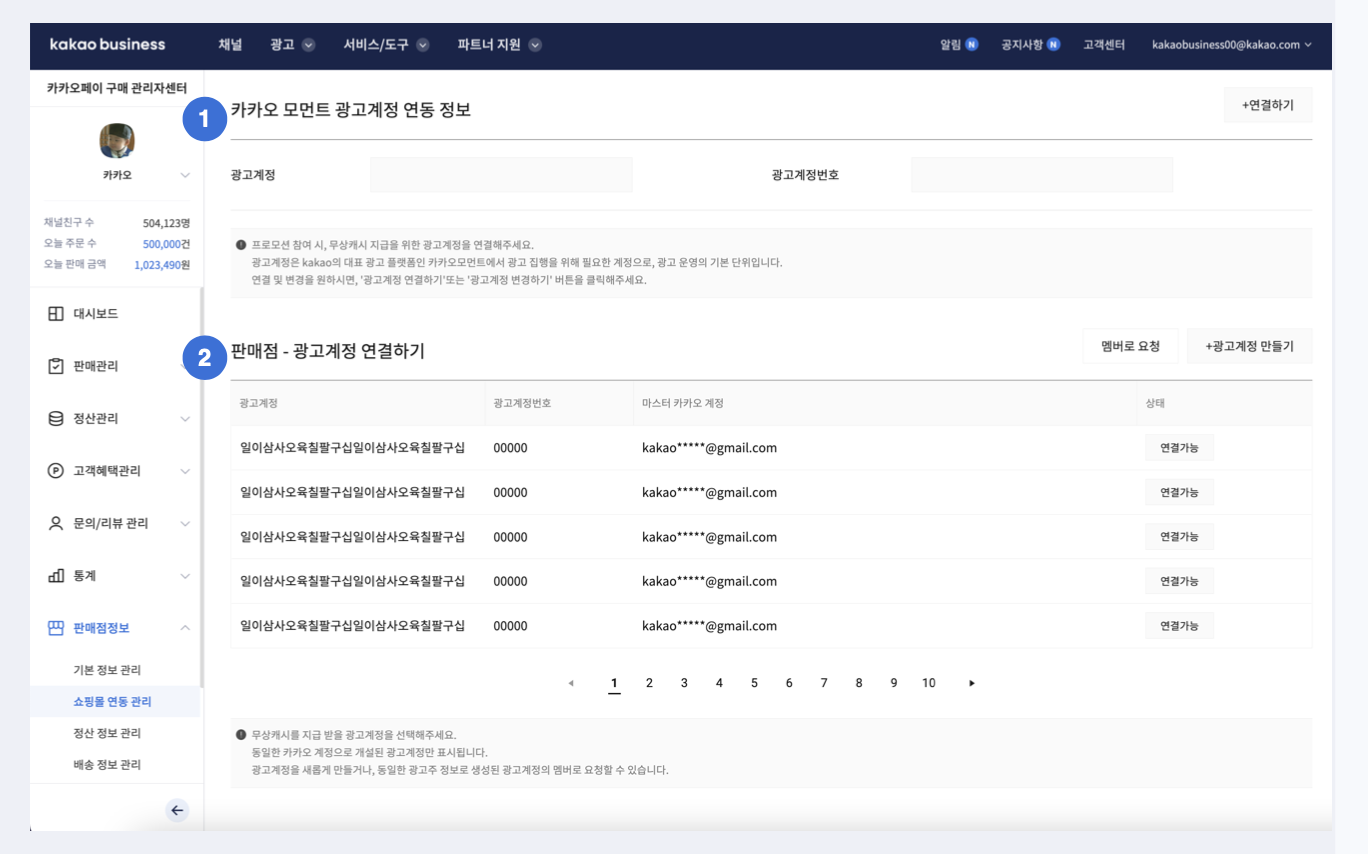Click the 고객혜택관리 P-circle icon

[x=56, y=471]
